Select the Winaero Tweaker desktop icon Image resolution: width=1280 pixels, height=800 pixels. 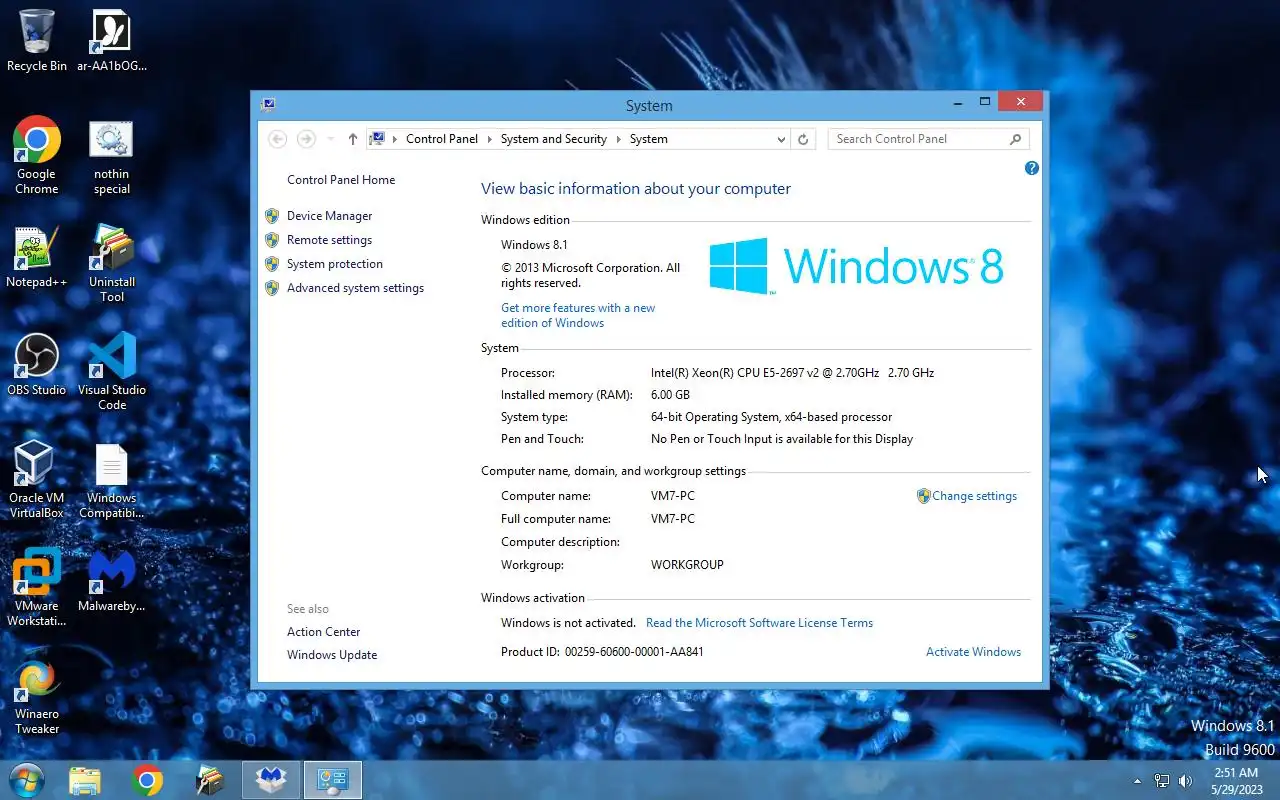[37, 696]
